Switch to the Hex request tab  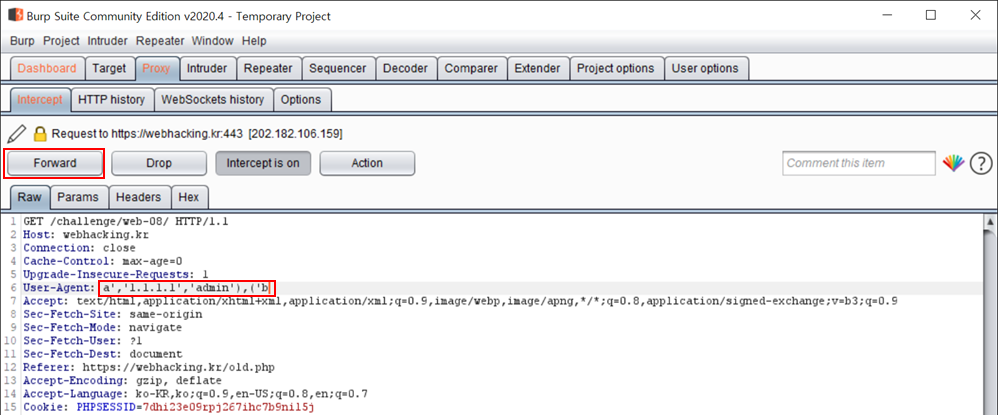click(188, 197)
